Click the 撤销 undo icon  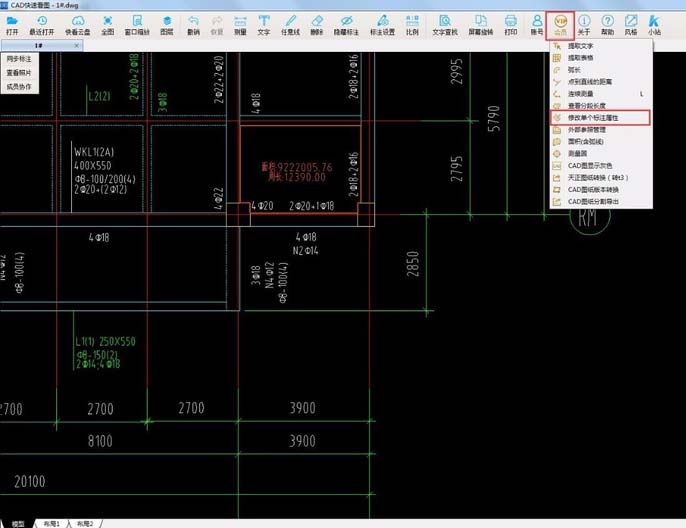pos(193,25)
